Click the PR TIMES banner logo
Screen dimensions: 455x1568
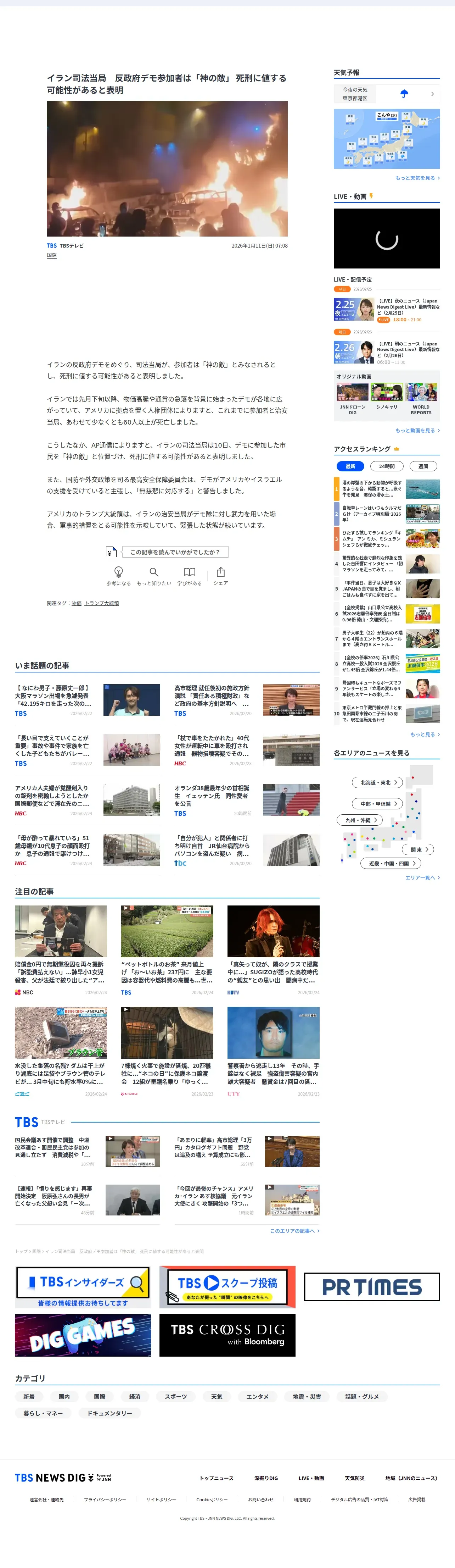pos(372,1287)
